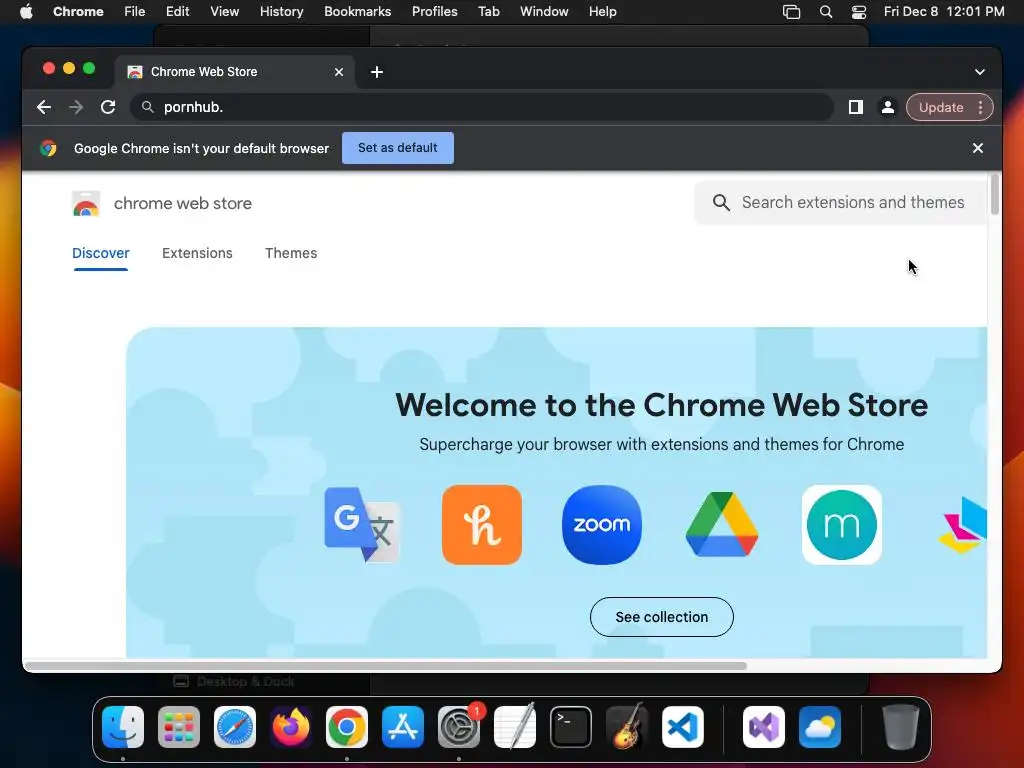Viewport: 1024px width, 768px height.
Task: Open the Chrome application menu
Action: 78,12
